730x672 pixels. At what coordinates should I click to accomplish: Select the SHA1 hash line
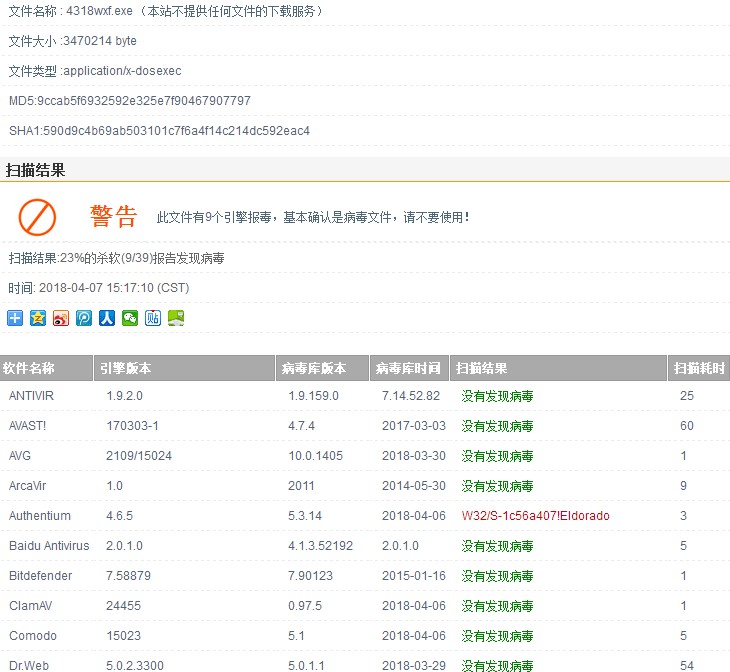point(159,130)
